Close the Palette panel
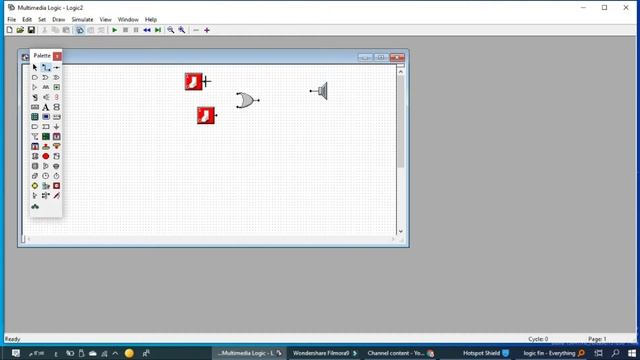The height and width of the screenshot is (360, 640). point(57,56)
